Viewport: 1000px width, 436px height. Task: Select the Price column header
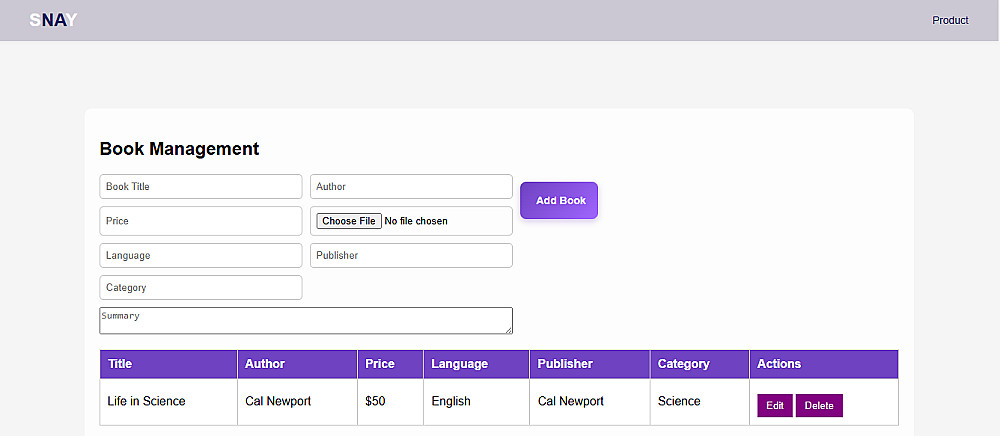380,364
